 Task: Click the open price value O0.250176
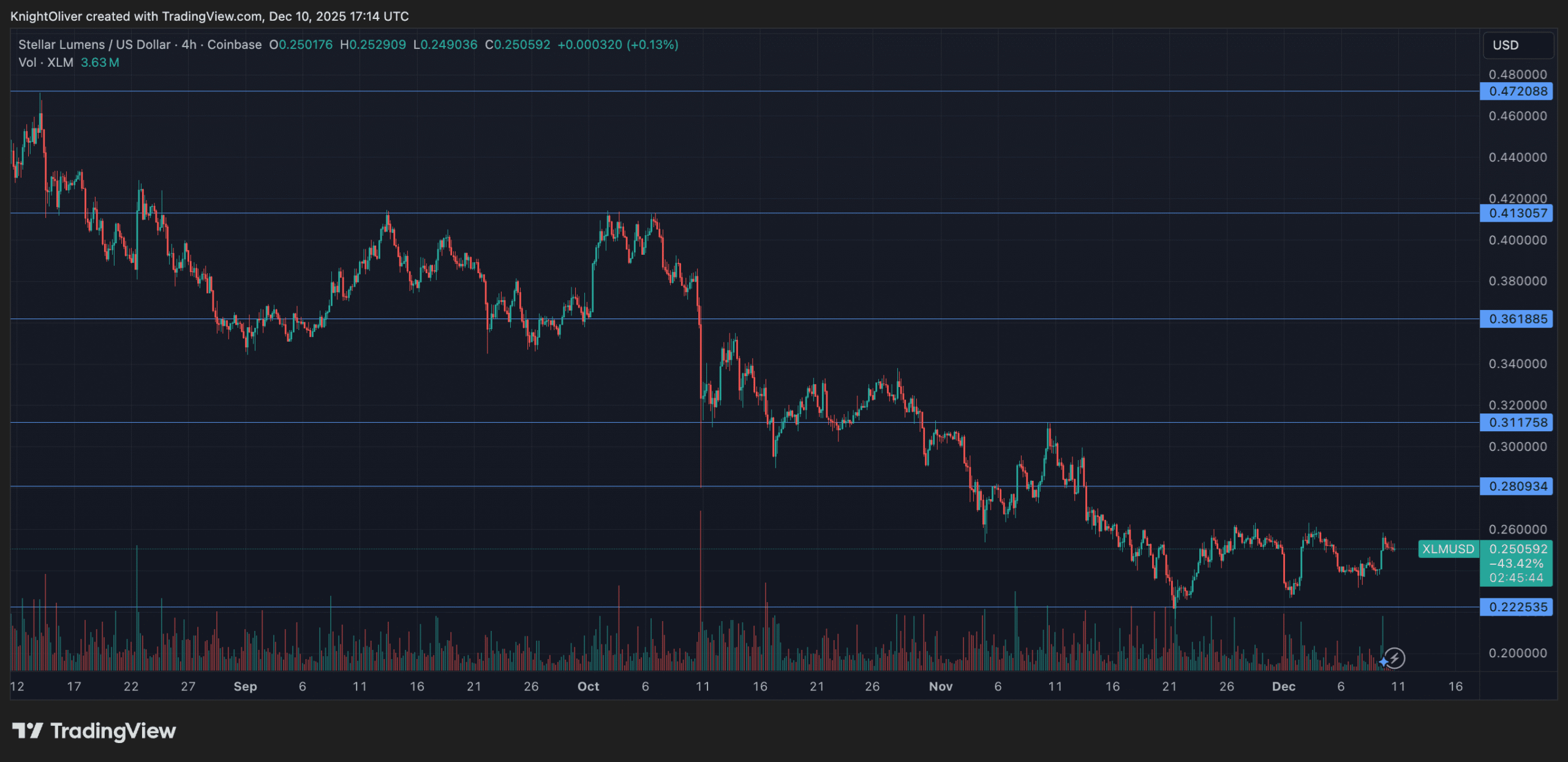coord(301,44)
